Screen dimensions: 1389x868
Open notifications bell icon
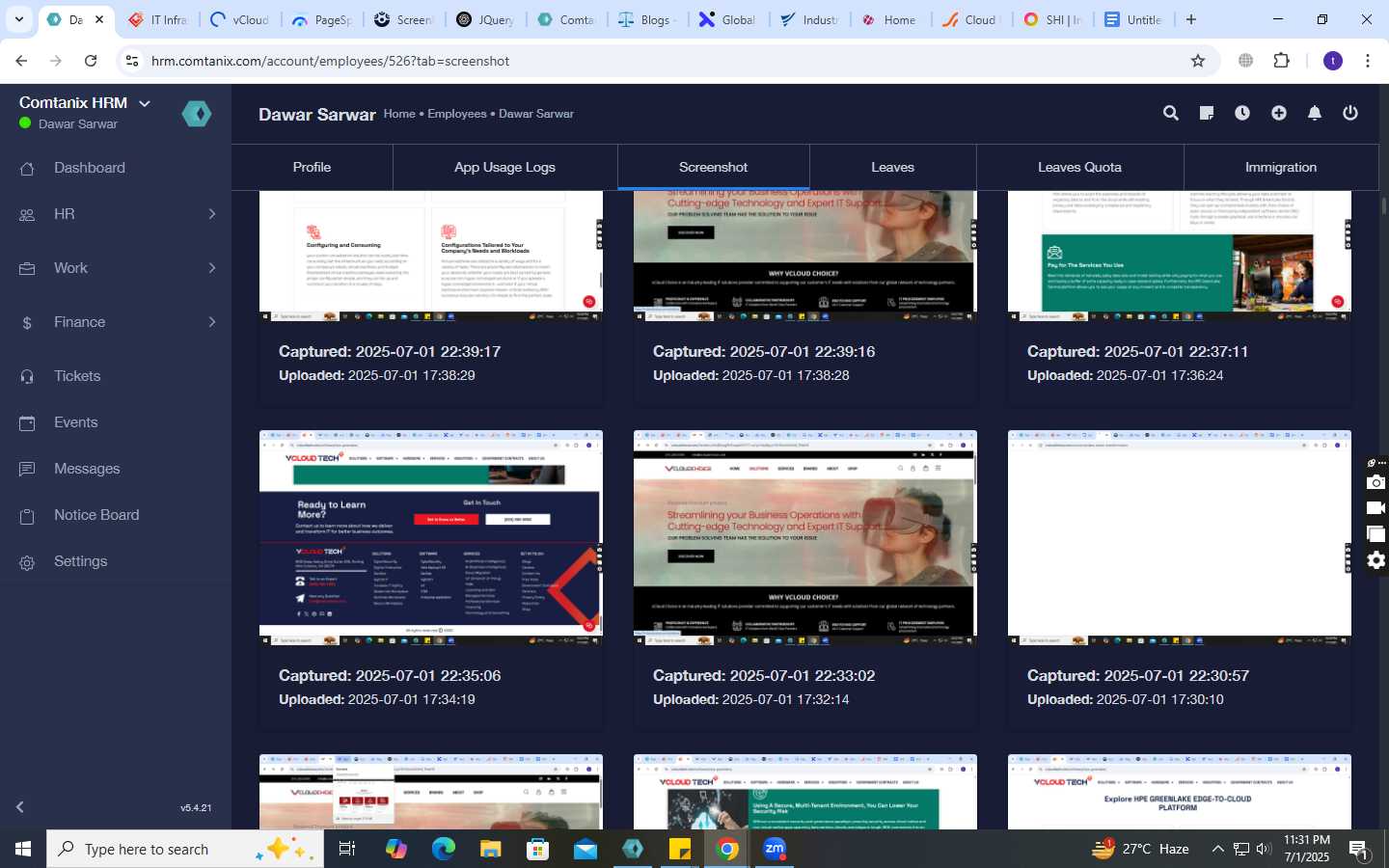pos(1315,113)
